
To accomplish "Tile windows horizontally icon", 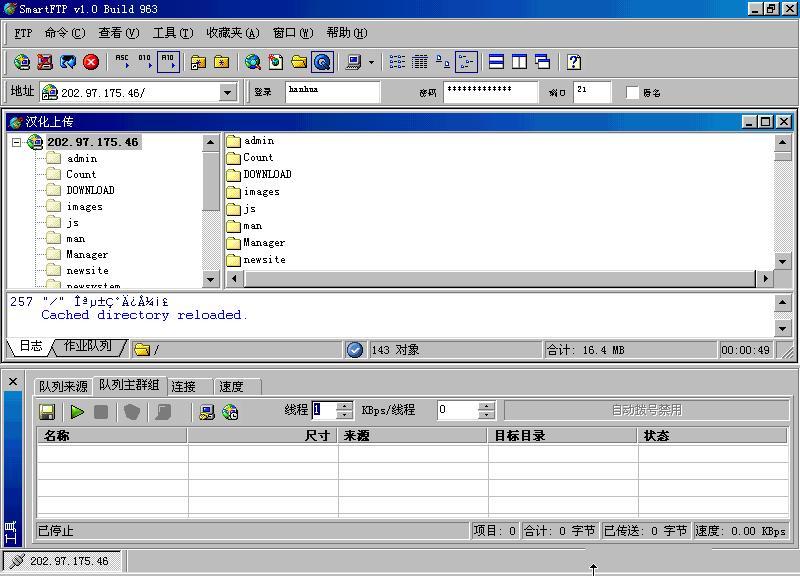I will click(x=496, y=62).
